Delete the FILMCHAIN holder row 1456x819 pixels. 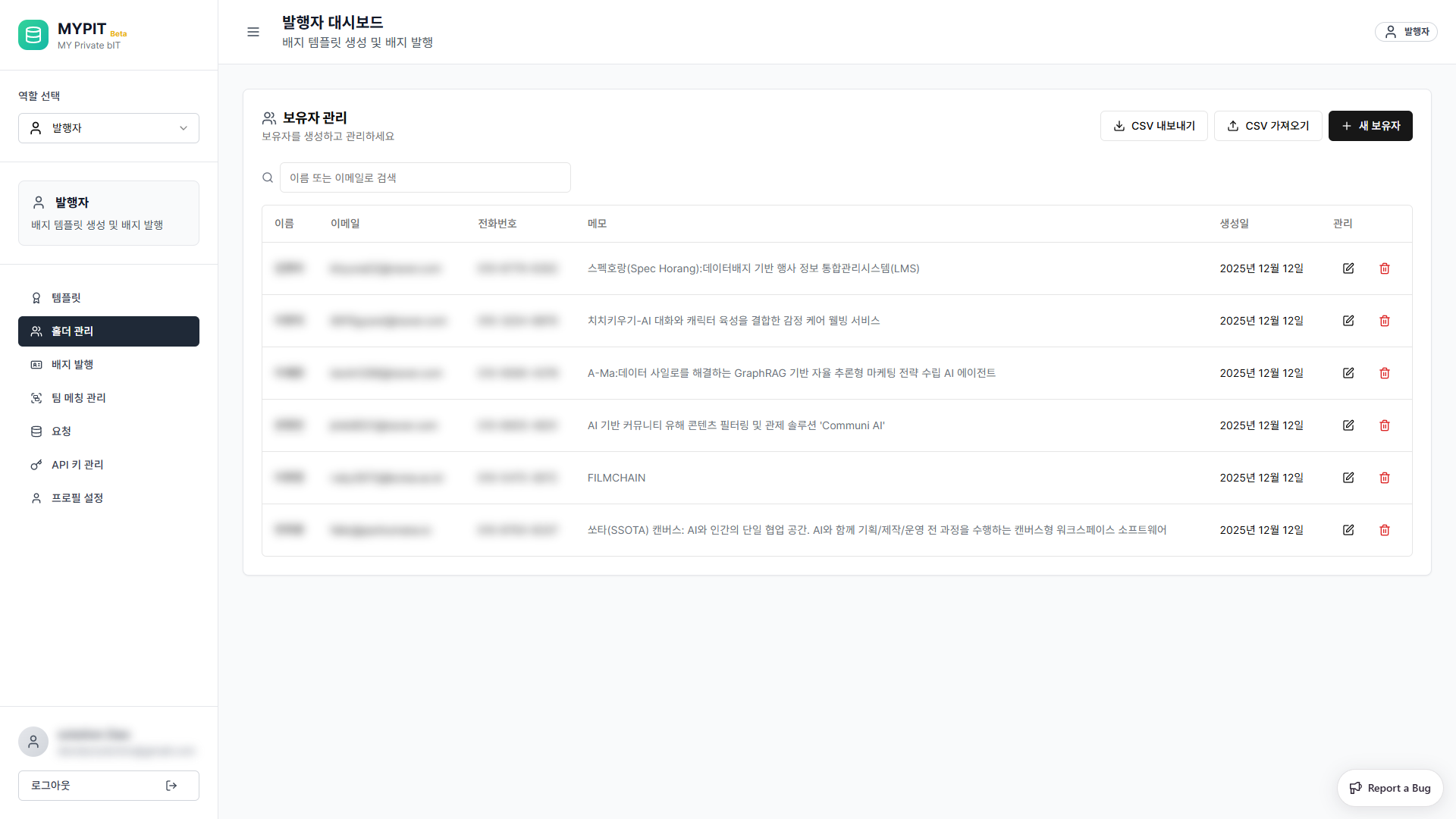coord(1385,478)
